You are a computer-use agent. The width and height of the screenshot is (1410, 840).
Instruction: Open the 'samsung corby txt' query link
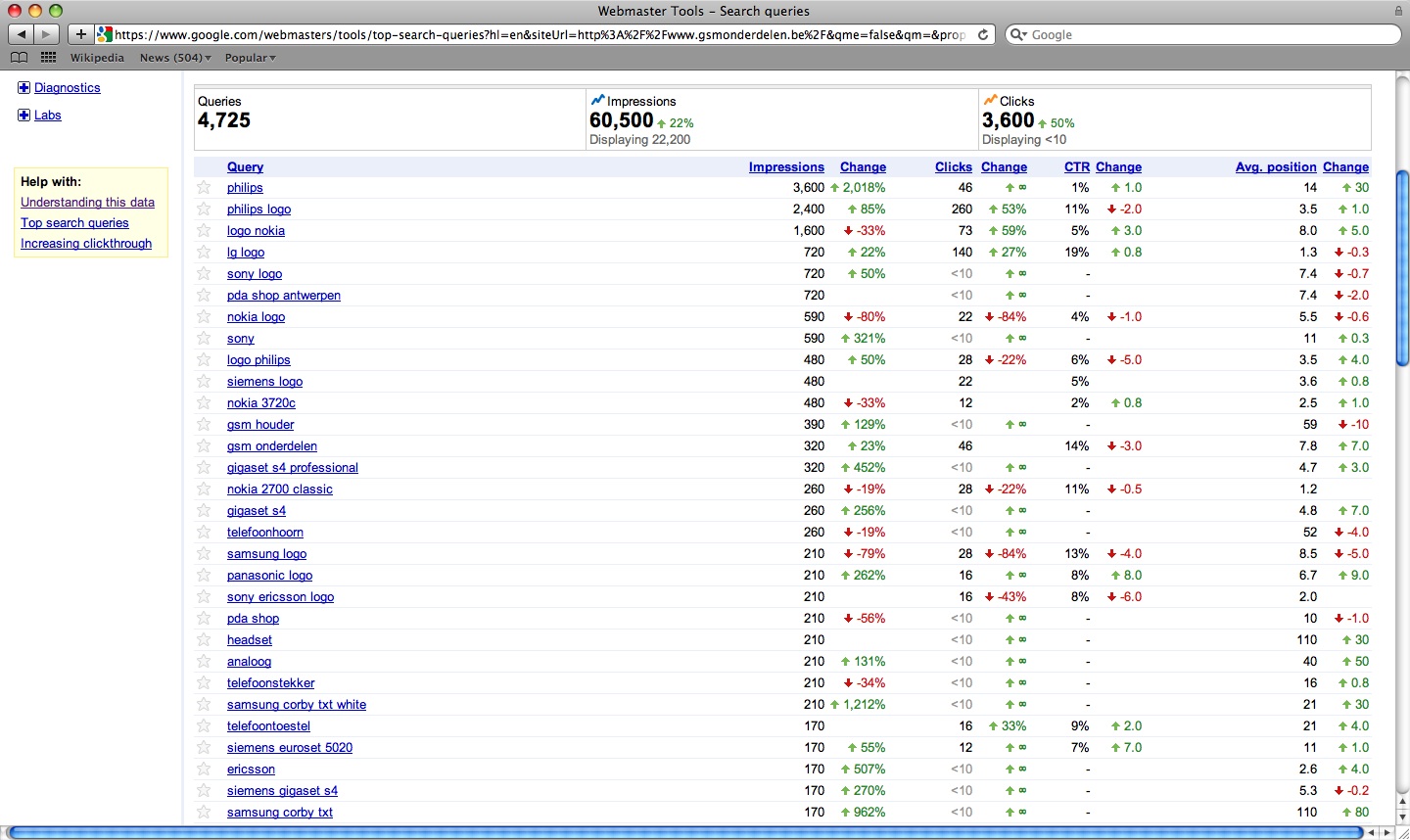pyautogui.click(x=280, y=813)
